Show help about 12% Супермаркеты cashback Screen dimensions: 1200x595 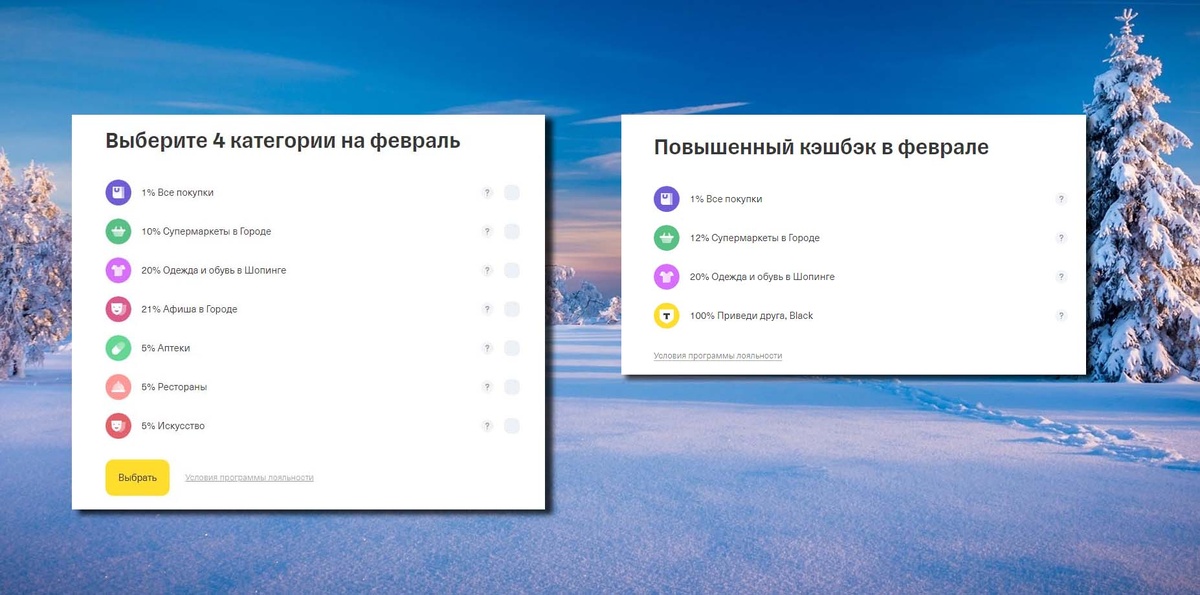coord(1061,238)
